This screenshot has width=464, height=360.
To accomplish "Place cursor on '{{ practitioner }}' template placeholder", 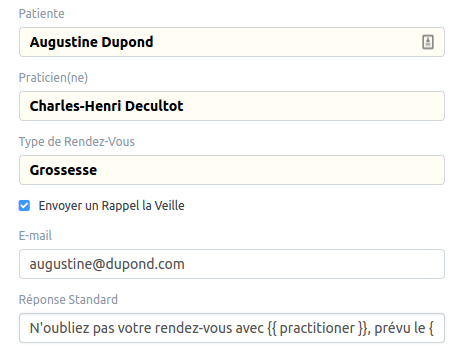I will tap(318, 328).
